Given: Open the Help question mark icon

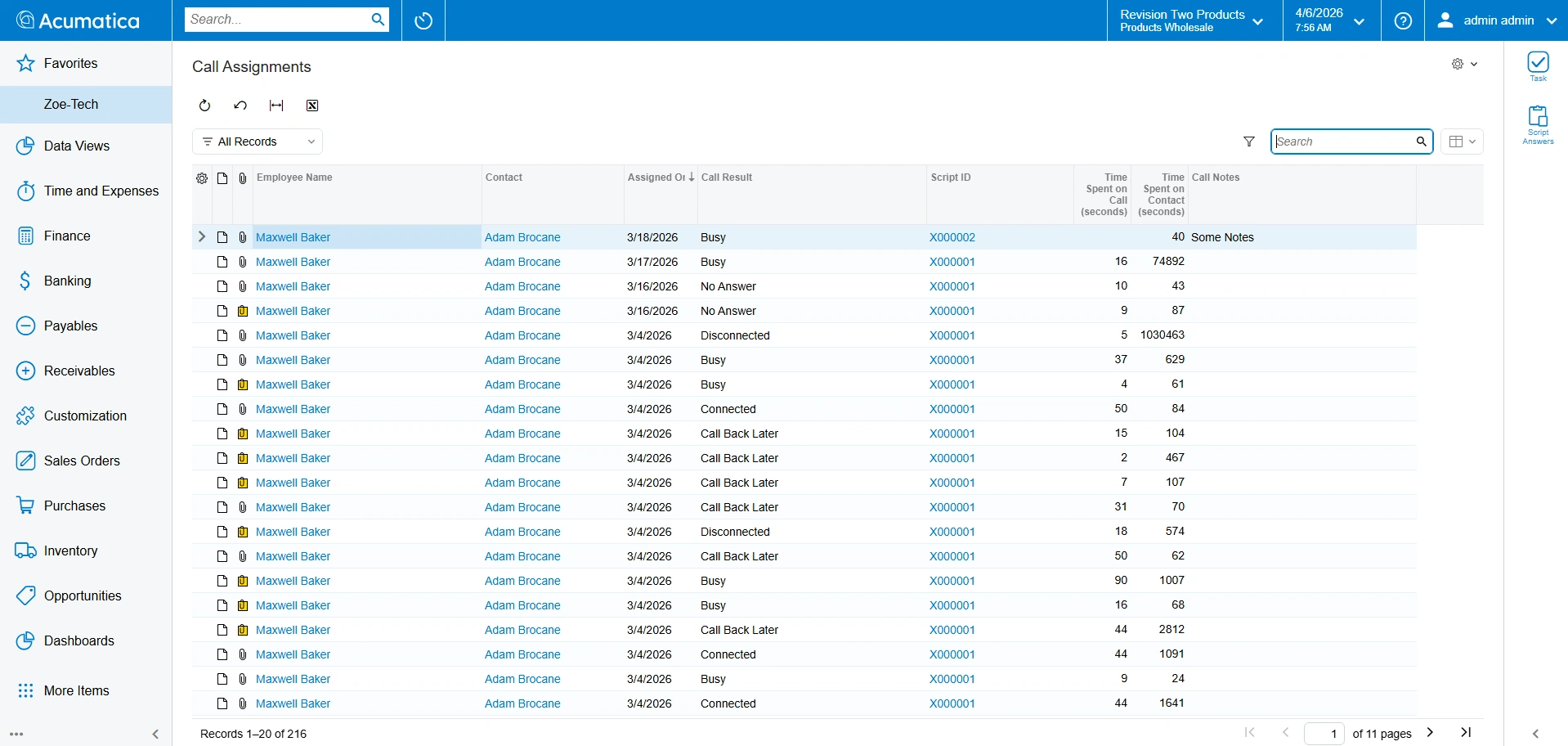Looking at the screenshot, I should pos(1403,20).
